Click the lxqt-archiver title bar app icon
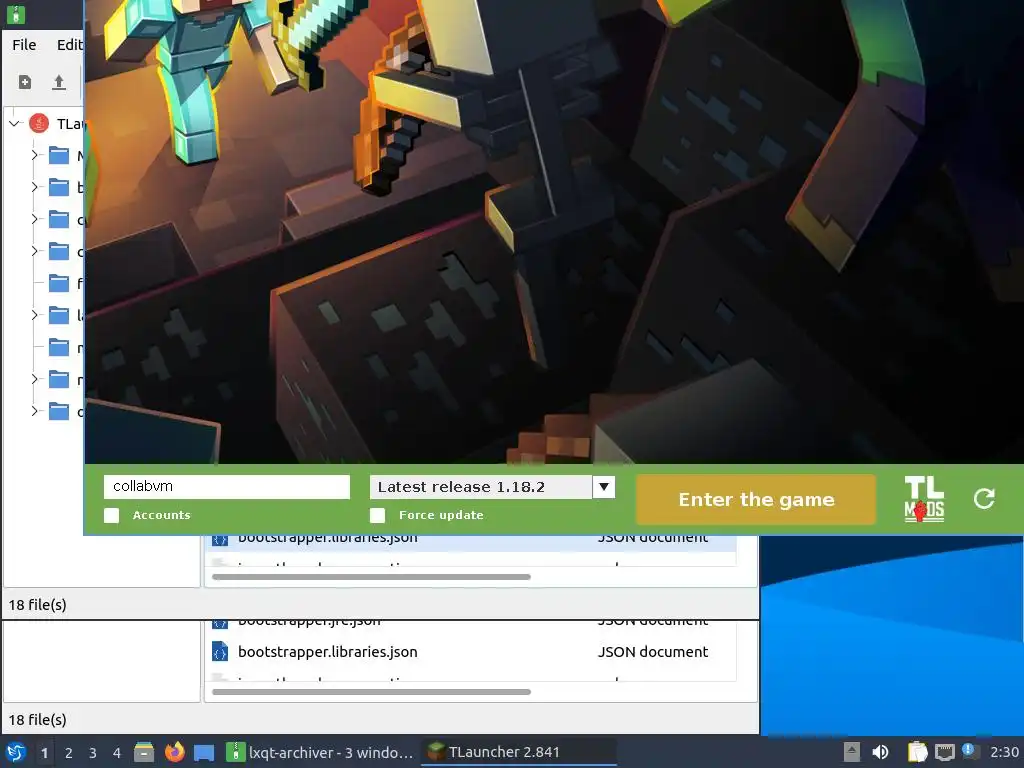Screen dimensions: 1024x768 coord(15,14)
